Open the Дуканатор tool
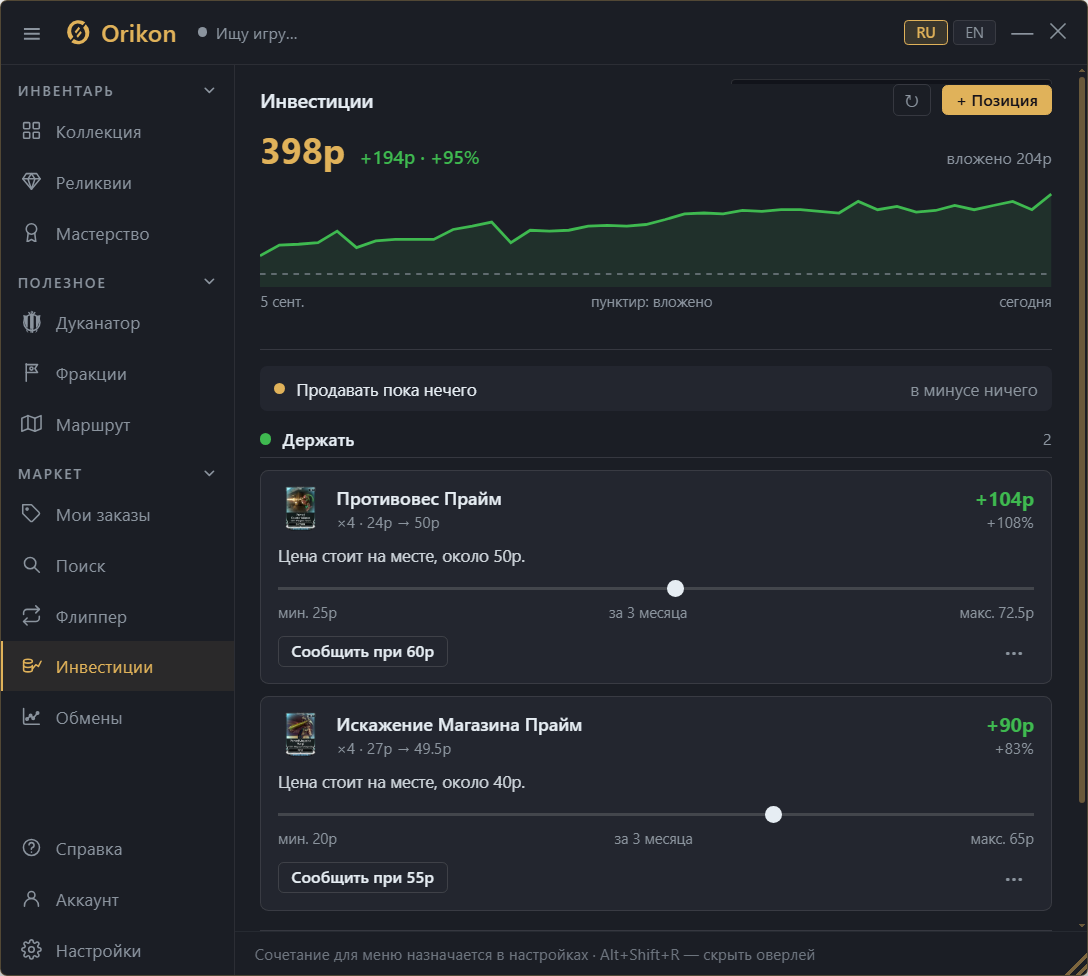 click(x=117, y=323)
